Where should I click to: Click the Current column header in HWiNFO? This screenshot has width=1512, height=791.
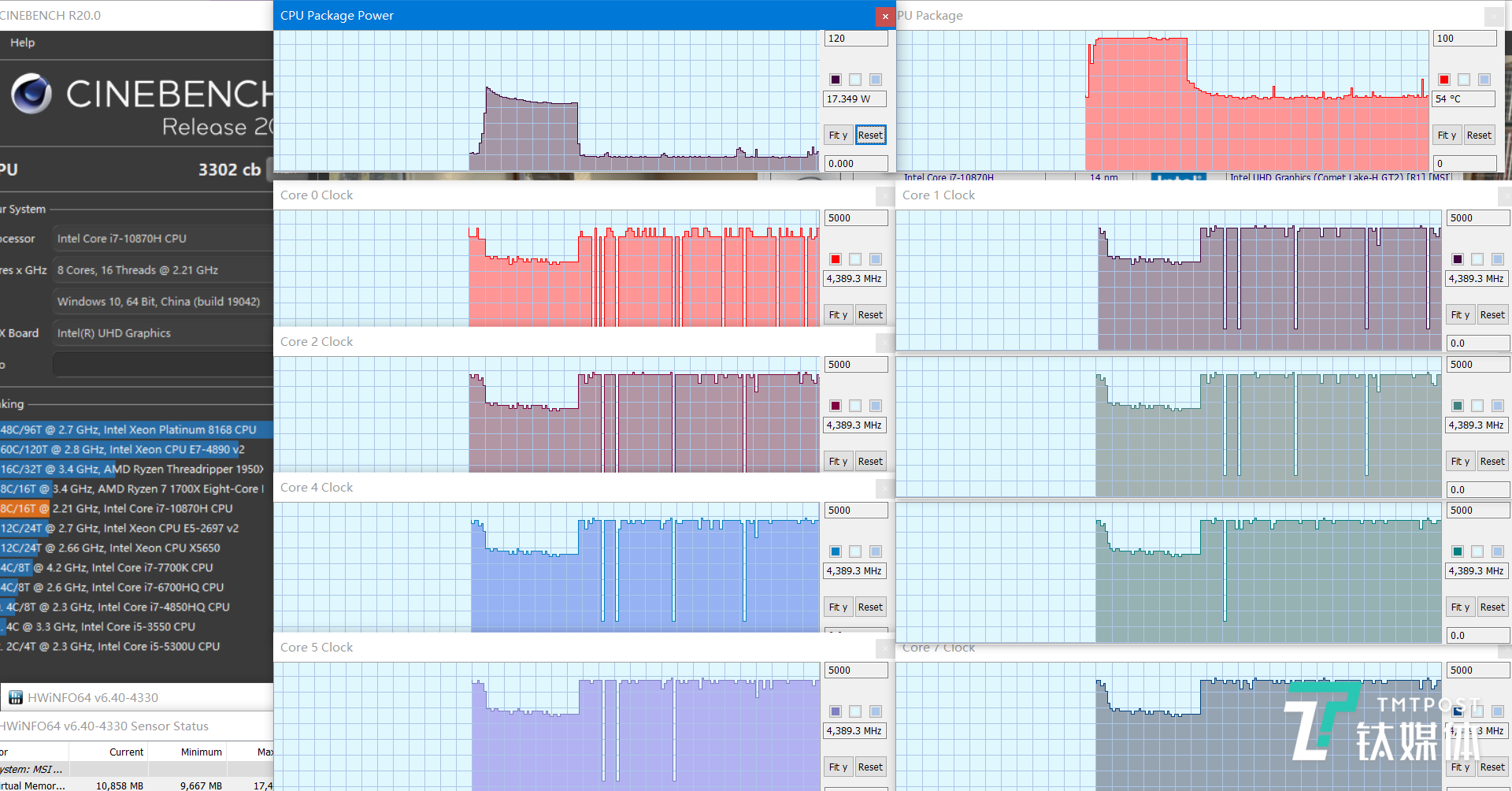click(x=110, y=752)
